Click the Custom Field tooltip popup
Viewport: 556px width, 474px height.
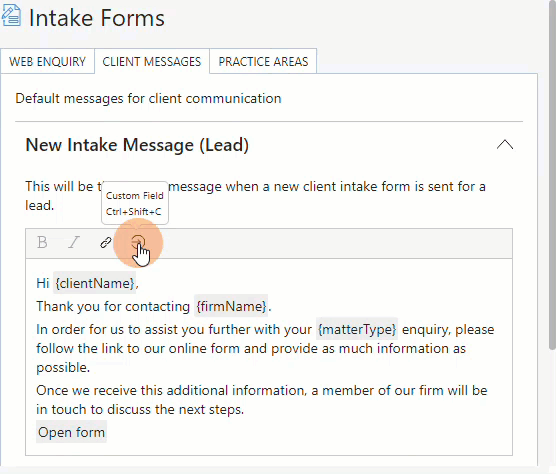click(x=135, y=203)
